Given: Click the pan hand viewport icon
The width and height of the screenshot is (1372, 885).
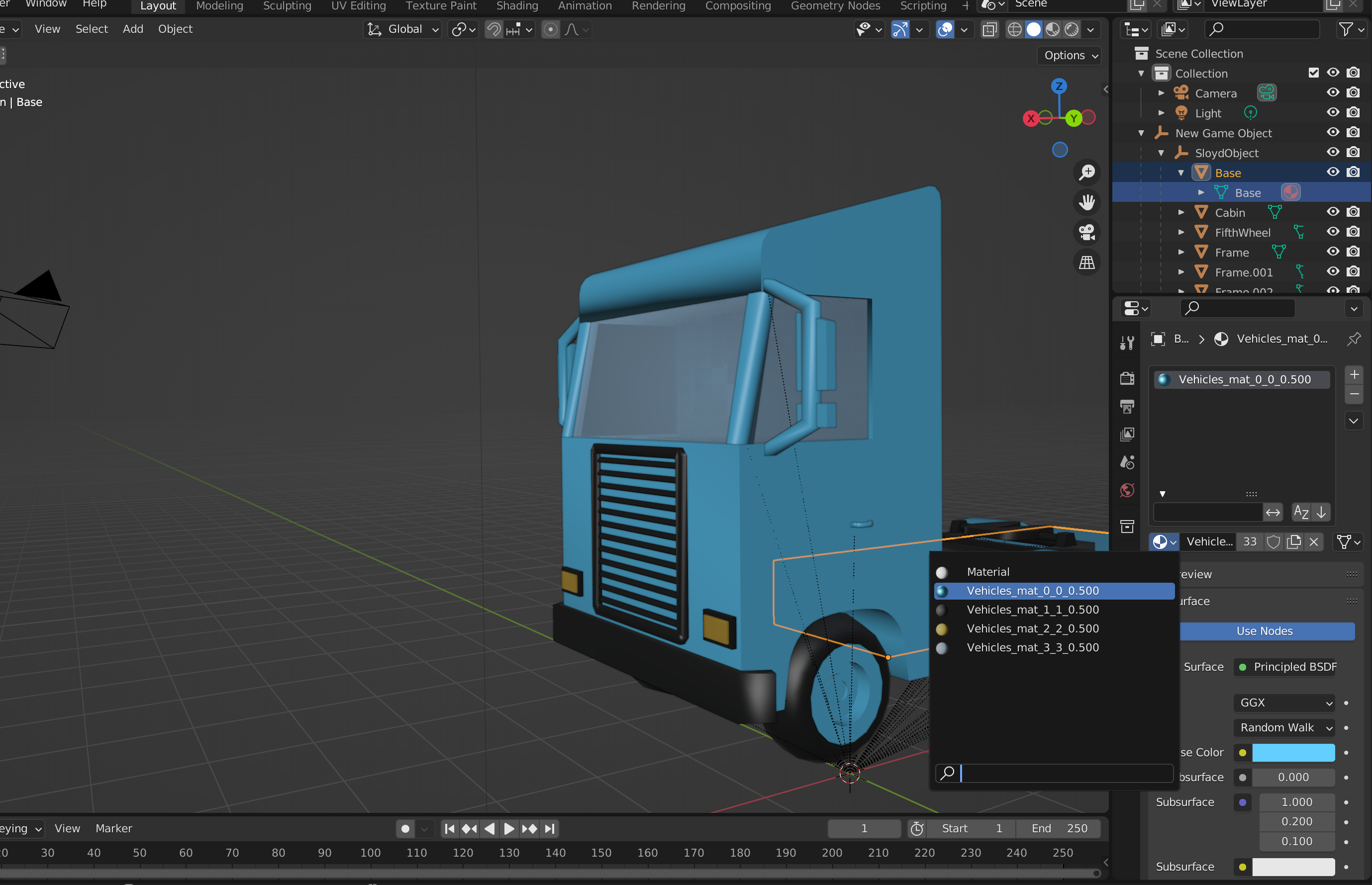Looking at the screenshot, I should pos(1087,202).
